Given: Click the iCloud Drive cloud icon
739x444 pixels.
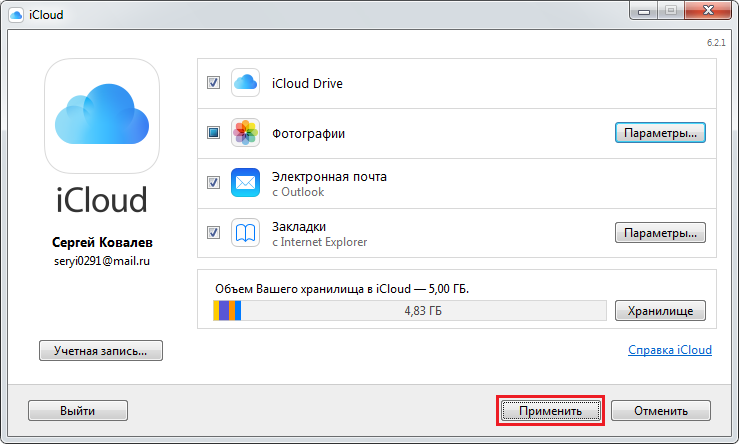Looking at the screenshot, I should tap(245, 83).
